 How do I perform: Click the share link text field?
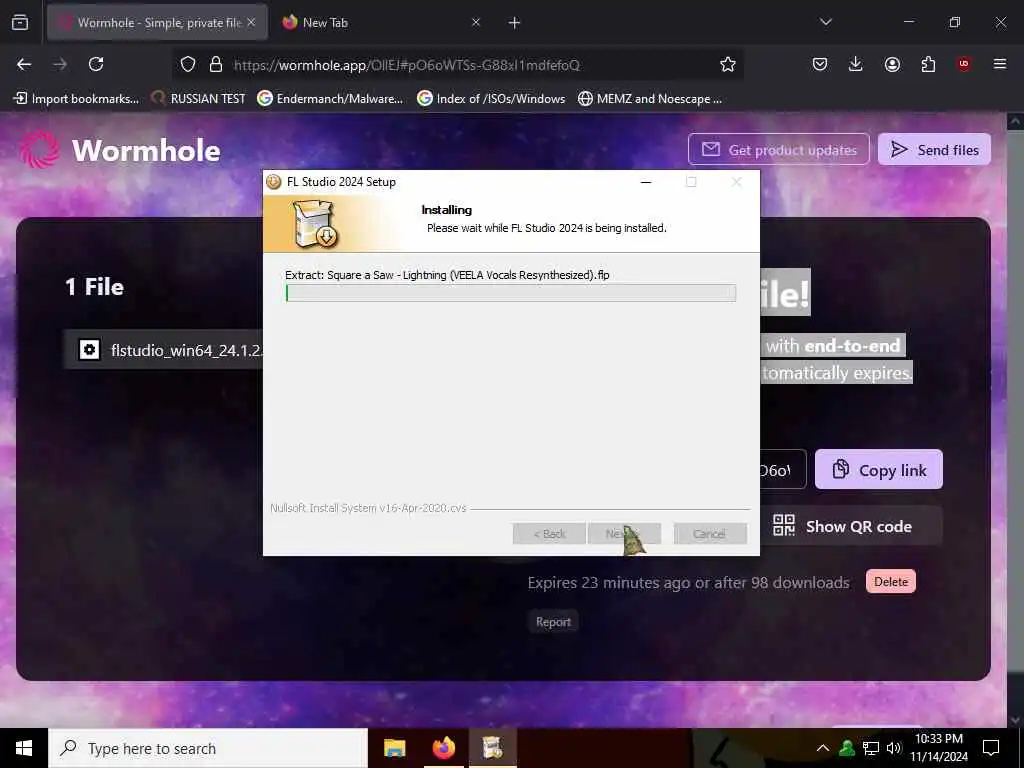click(783, 470)
